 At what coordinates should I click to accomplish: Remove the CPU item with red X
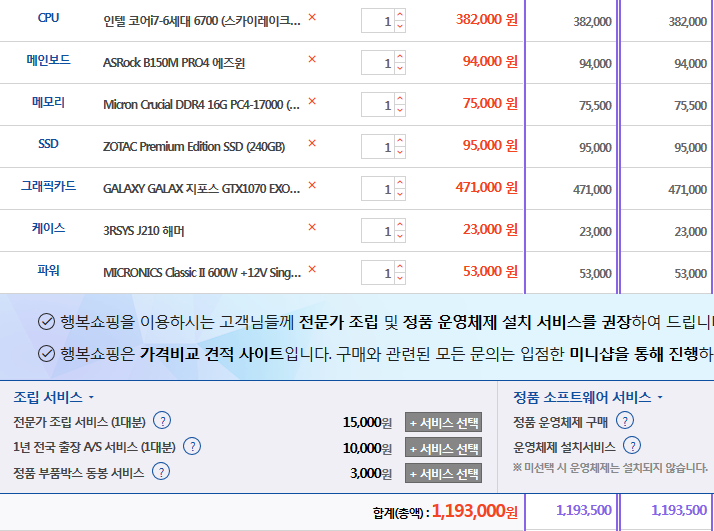coord(312,17)
